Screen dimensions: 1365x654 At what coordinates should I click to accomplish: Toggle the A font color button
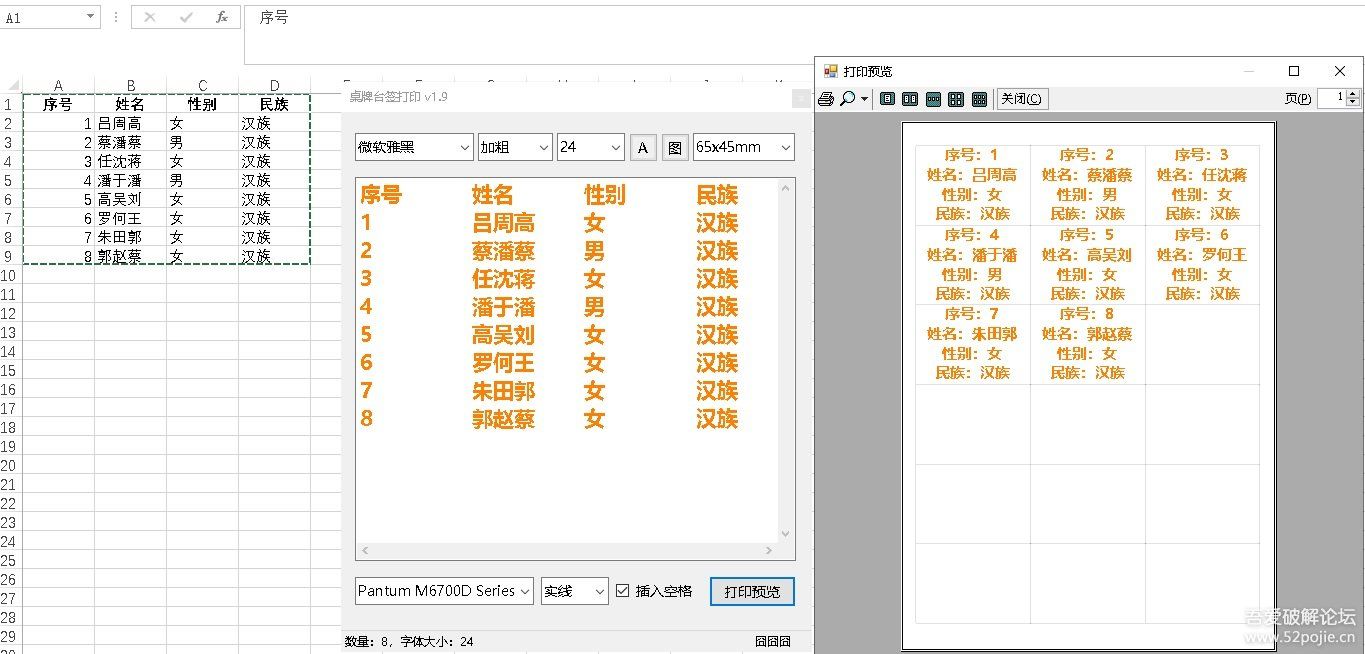(x=641, y=146)
